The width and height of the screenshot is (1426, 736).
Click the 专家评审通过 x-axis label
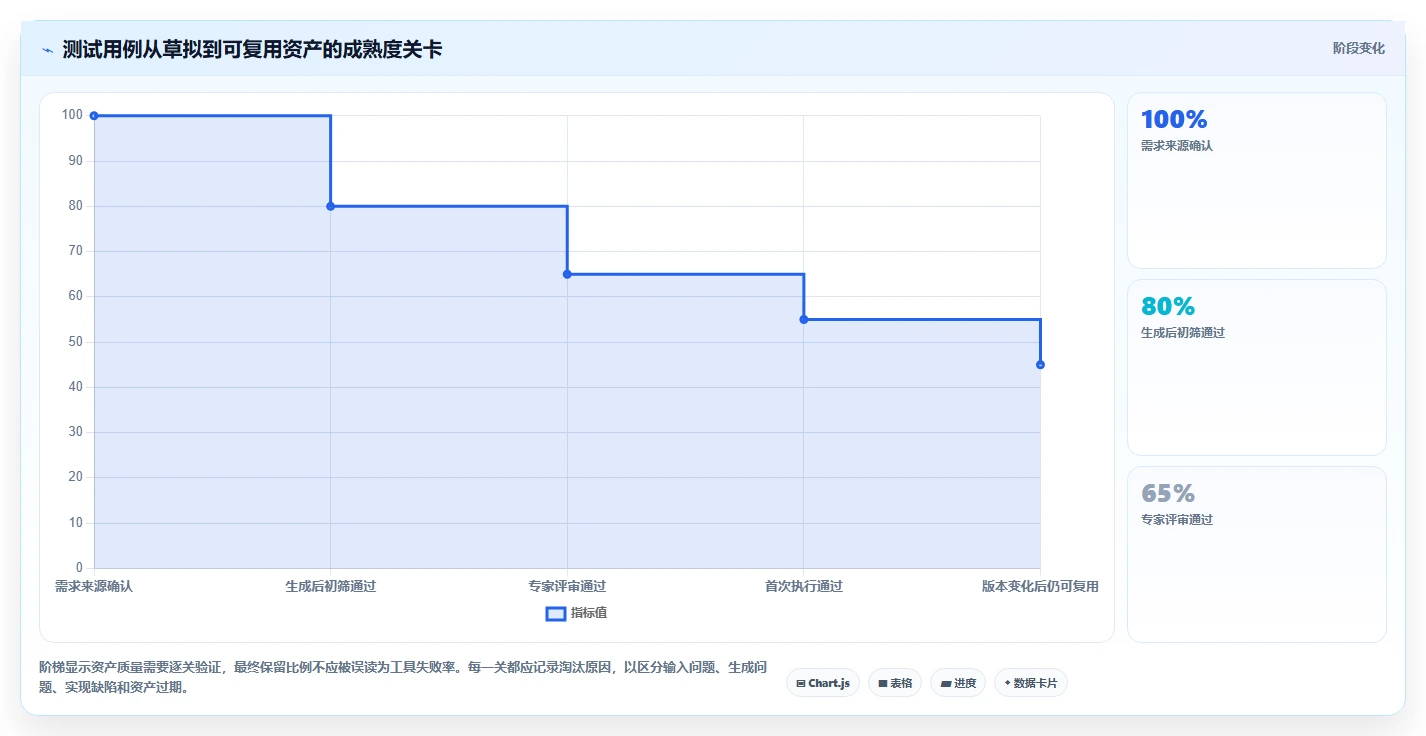pyautogui.click(x=567, y=586)
